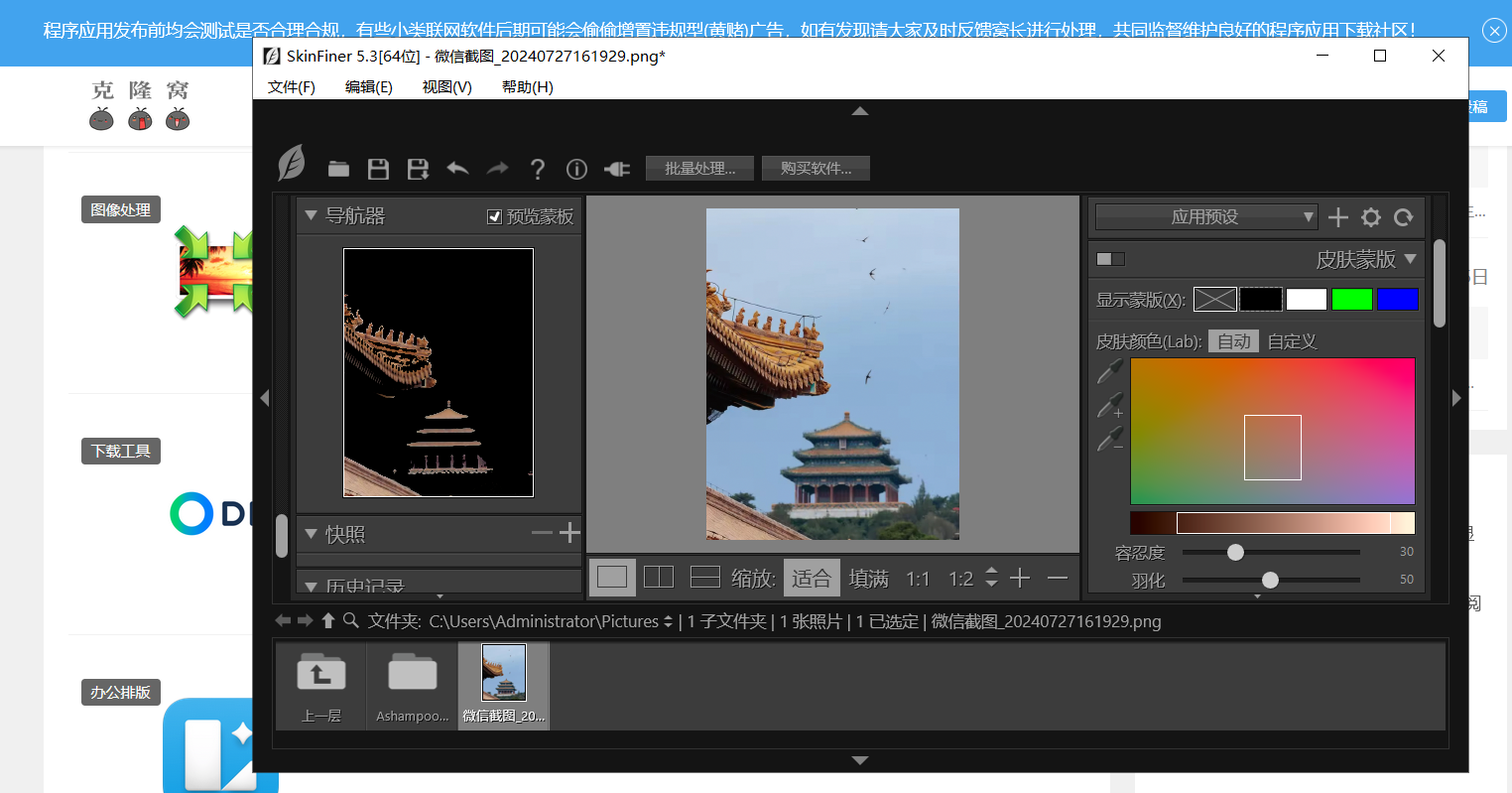The height and width of the screenshot is (793, 1512).
Task: Open the 文件(F) menu
Action: point(292,87)
